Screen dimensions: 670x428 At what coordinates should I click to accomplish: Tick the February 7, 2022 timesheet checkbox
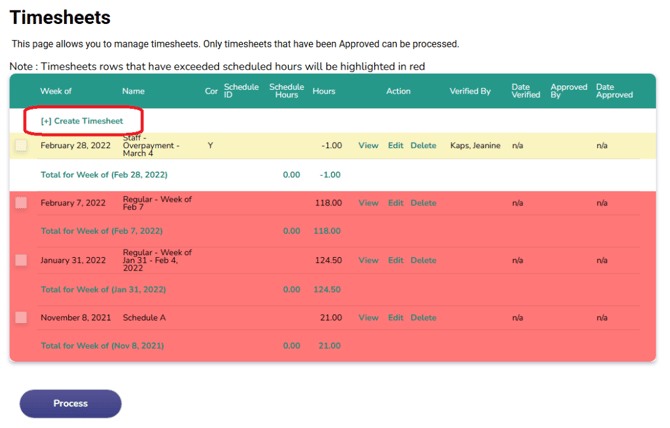tap(22, 203)
